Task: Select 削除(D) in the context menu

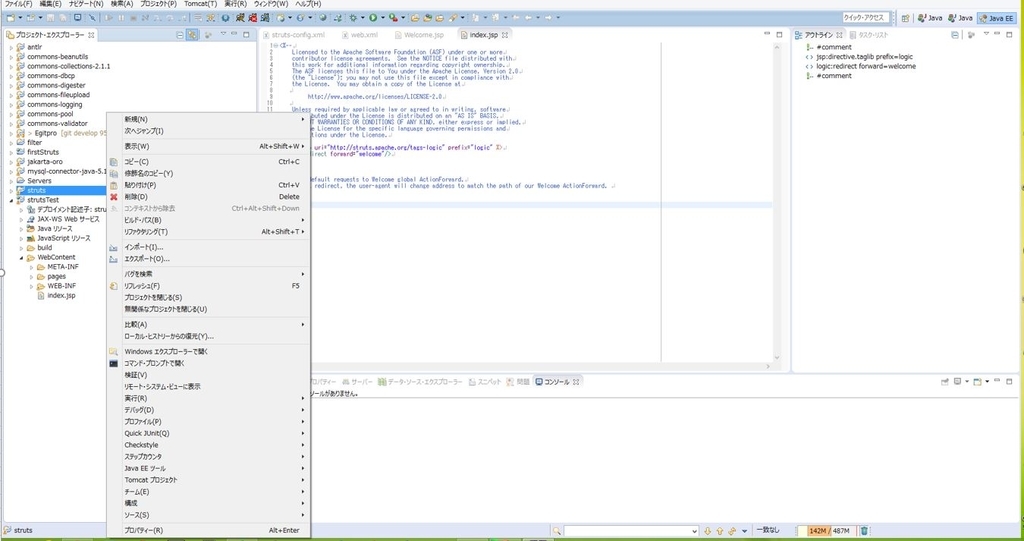Action: [x=208, y=197]
